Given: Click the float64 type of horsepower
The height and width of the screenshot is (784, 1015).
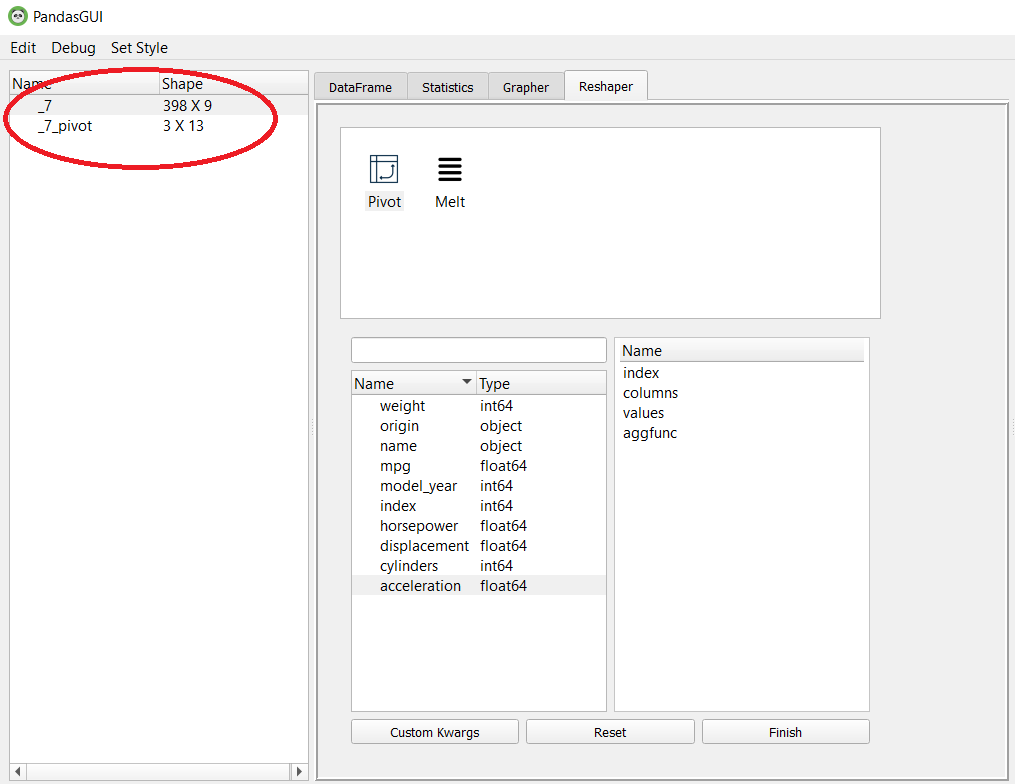Looking at the screenshot, I should 504,526.
